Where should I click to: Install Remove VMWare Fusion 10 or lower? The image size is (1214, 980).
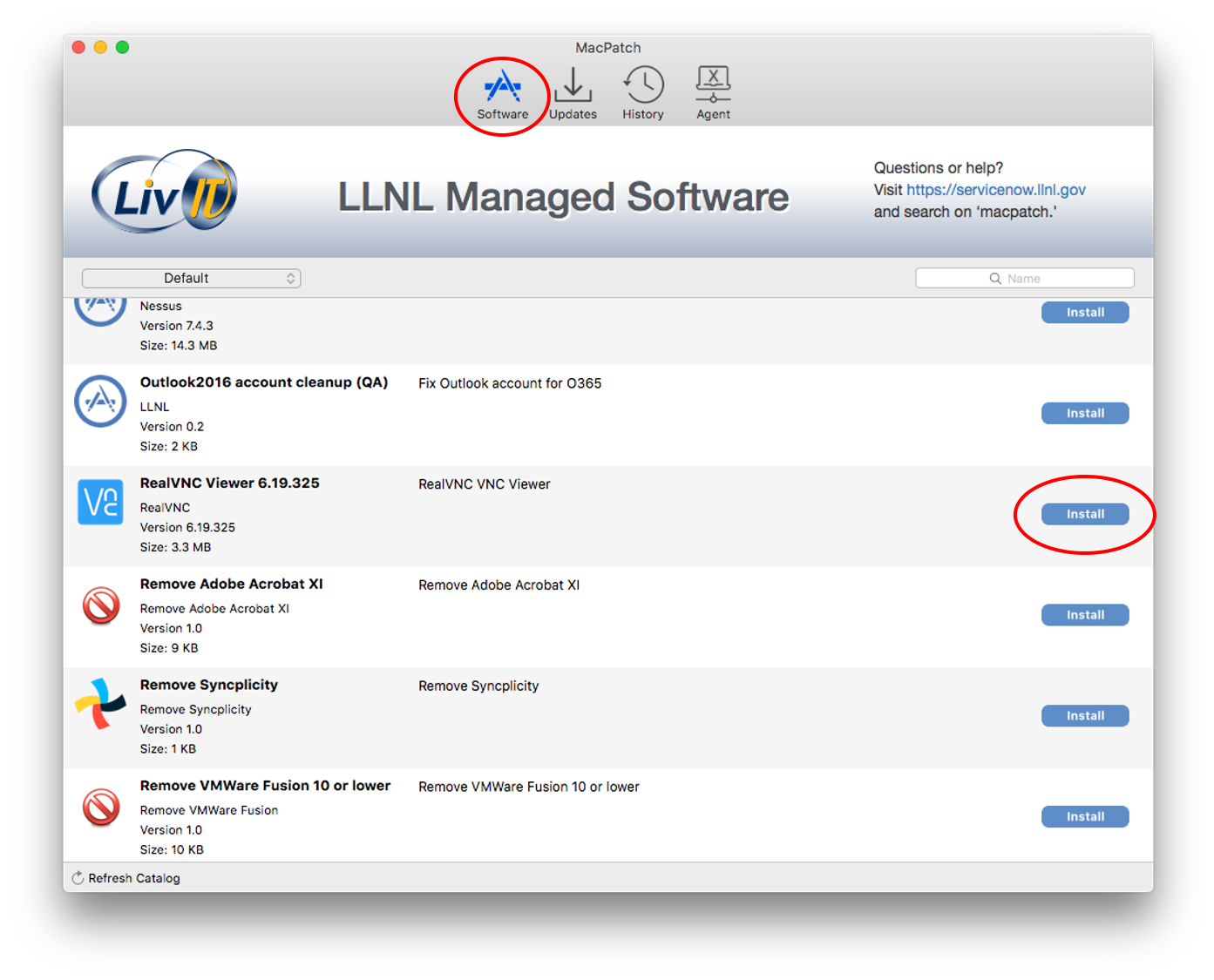1085,817
